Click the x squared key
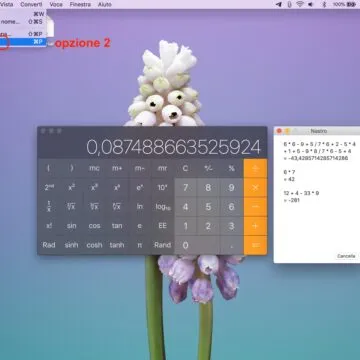Screen dimensions: 360x360 (x=71, y=188)
